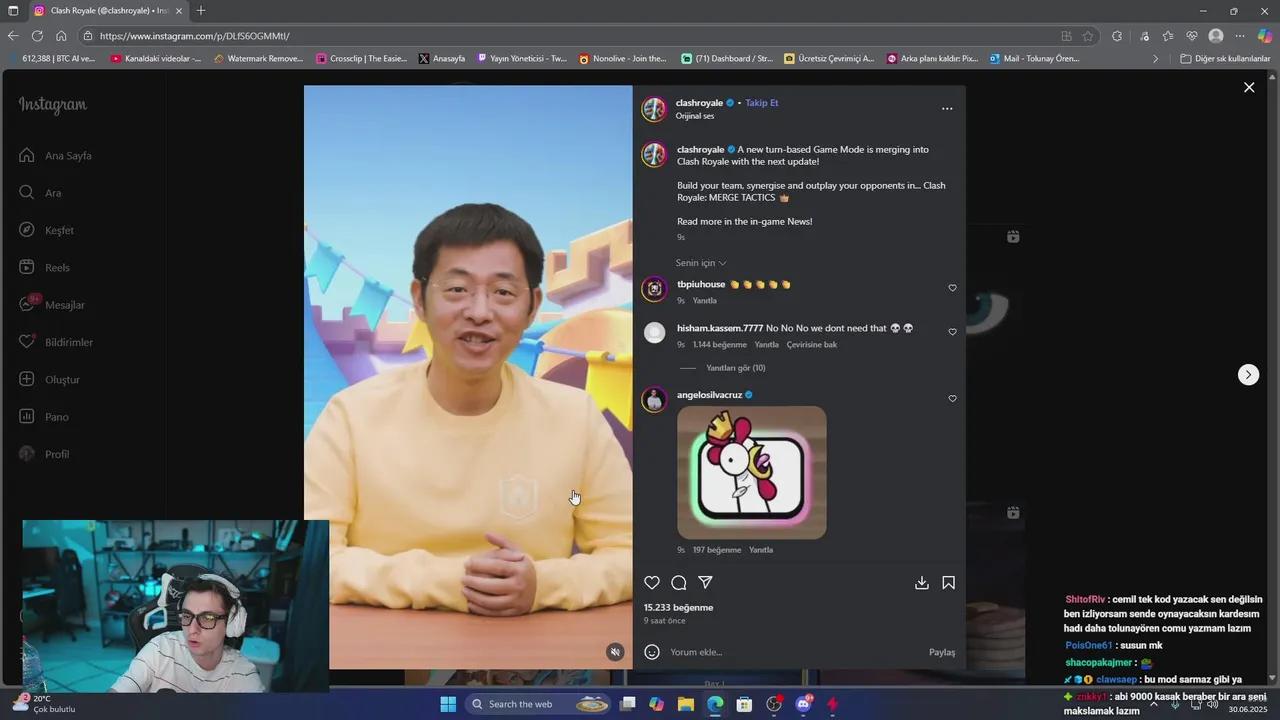This screenshot has width=1280, height=720.
Task: Close the post overlay with X
Action: 1249,87
